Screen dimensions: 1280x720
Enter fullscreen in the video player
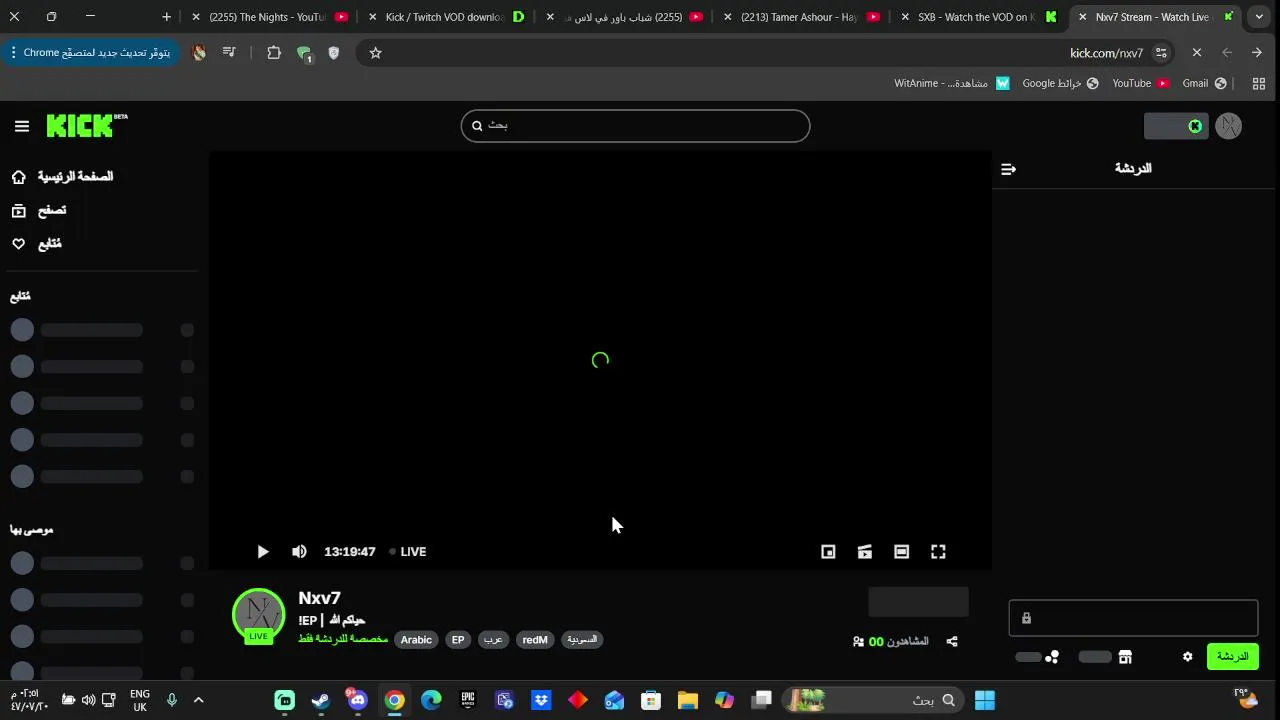938,552
